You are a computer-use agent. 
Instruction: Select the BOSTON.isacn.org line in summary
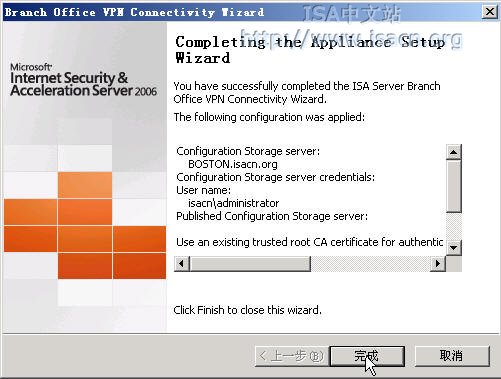(233, 164)
